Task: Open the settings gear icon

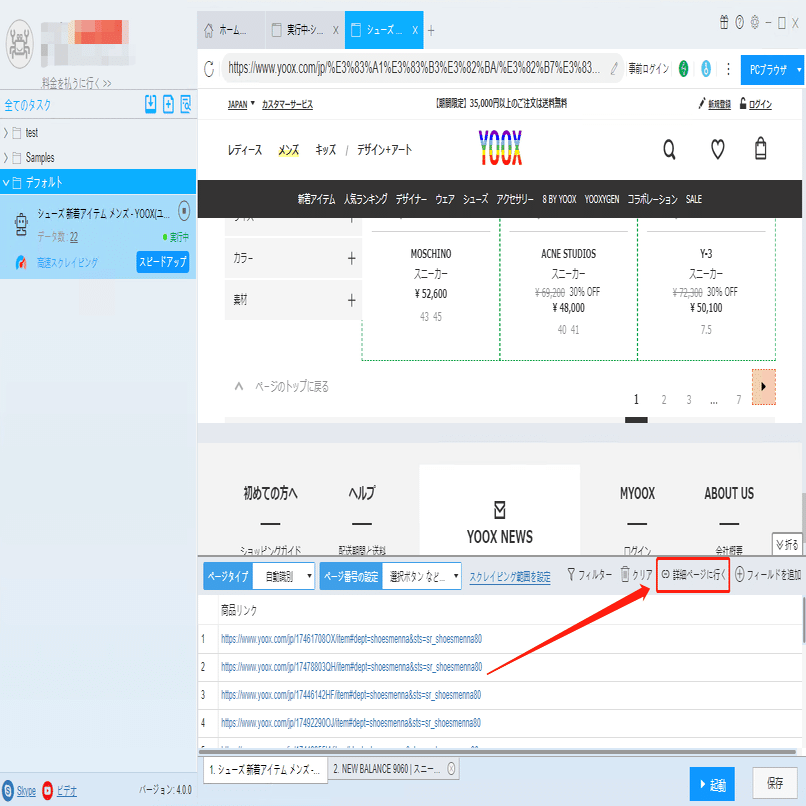Action: pos(753,21)
